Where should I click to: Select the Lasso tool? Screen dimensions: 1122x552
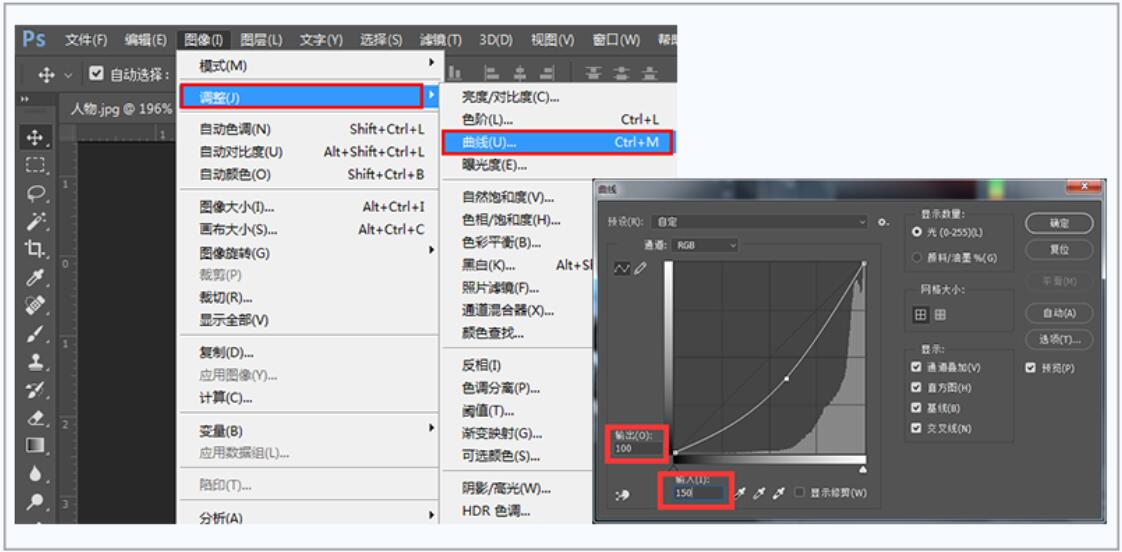[x=35, y=193]
